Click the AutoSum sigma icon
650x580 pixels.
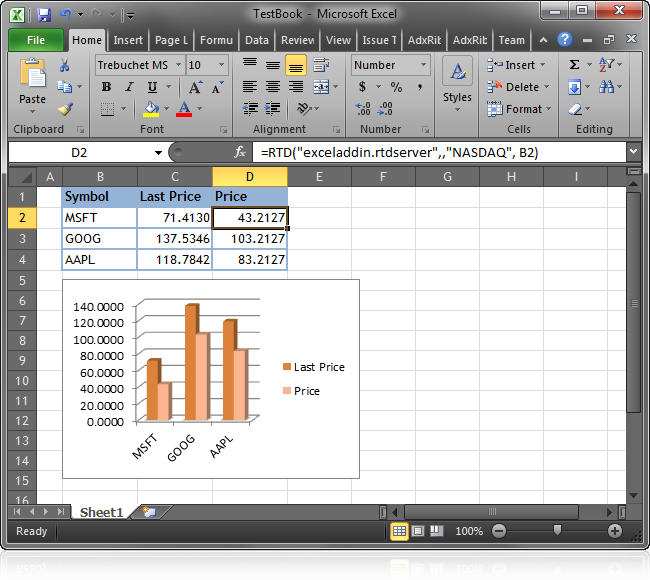(x=574, y=65)
